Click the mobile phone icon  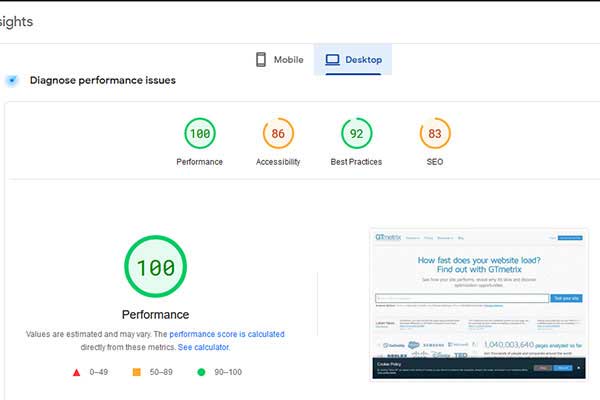261,60
